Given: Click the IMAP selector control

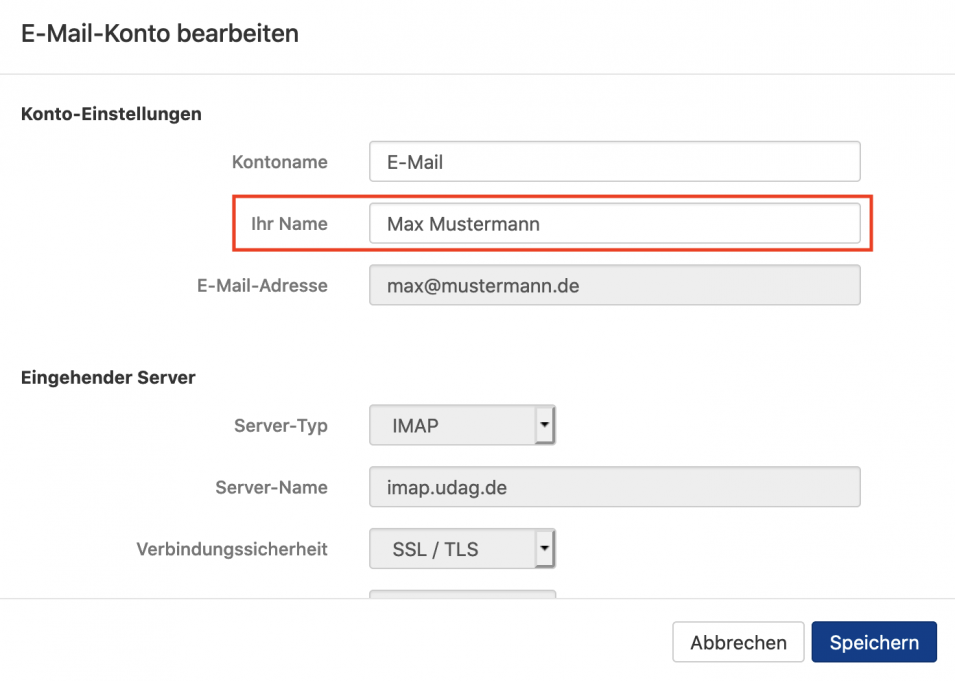Looking at the screenshot, I should coord(455,424).
